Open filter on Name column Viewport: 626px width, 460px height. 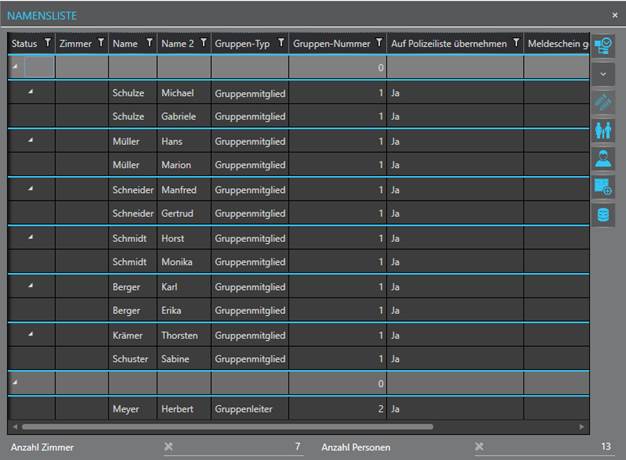pyautogui.click(x=149, y=43)
